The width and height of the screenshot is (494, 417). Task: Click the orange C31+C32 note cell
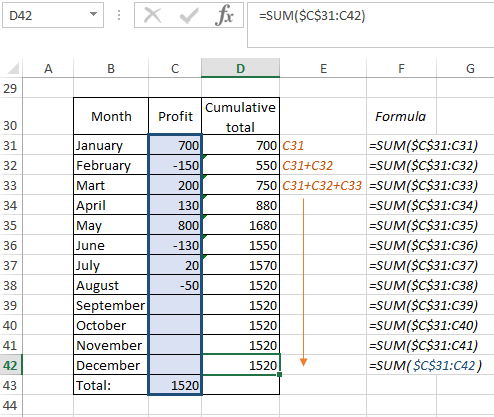323,165
